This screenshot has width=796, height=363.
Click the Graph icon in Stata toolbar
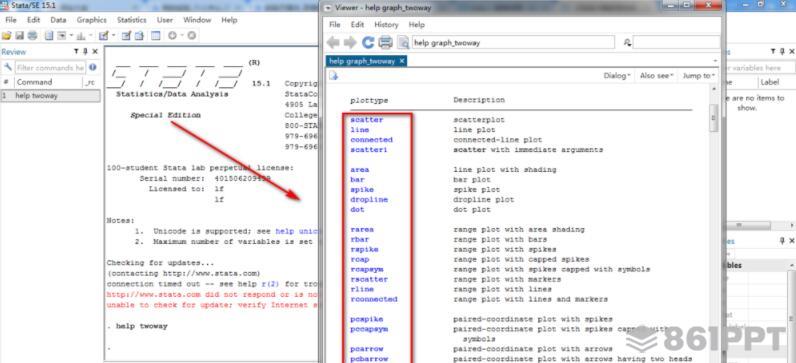click(80, 35)
